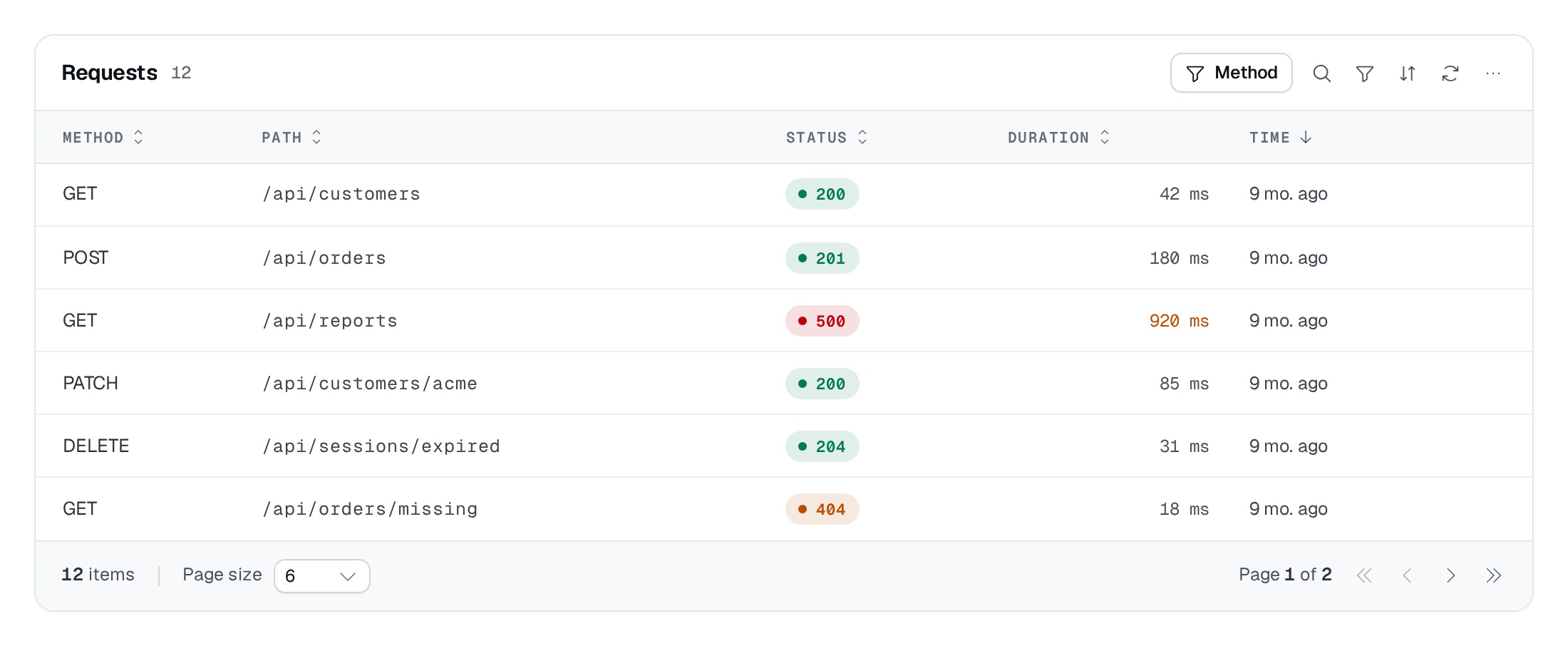Refresh the Requests table
1568x646 pixels.
[1450, 73]
